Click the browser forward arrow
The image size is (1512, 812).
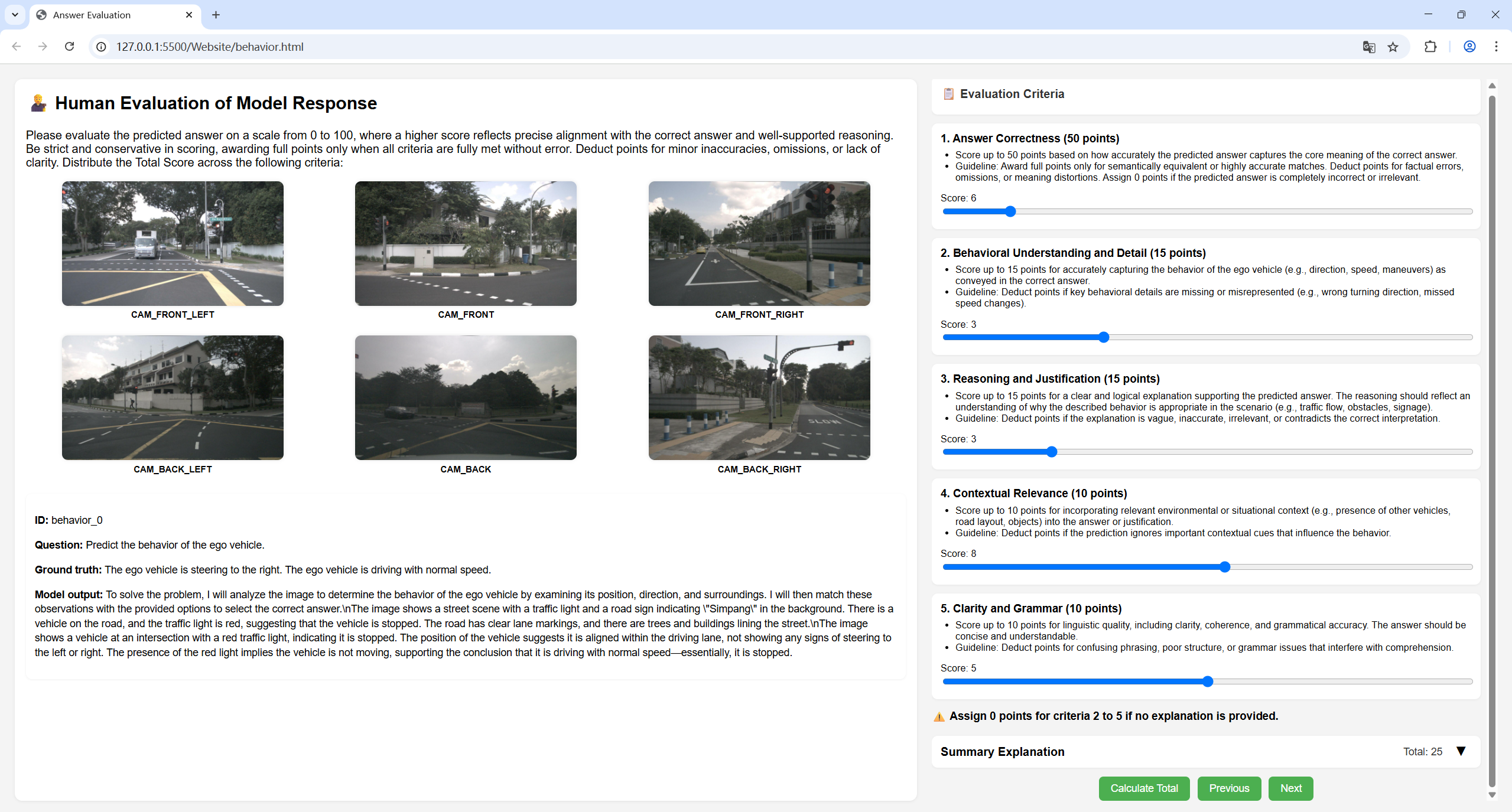[43, 47]
